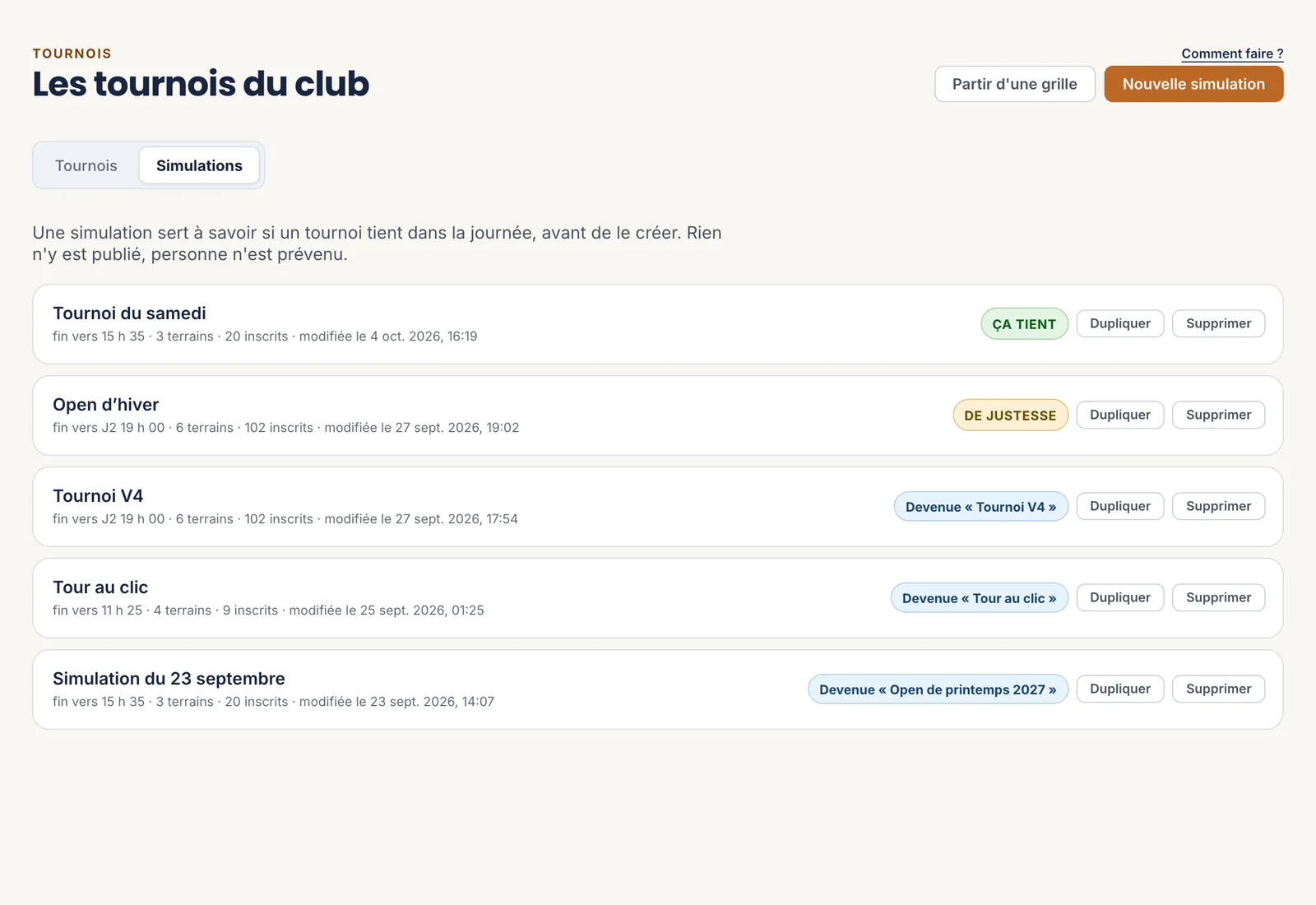1316x905 pixels.
Task: Delete the Tournoi V4 simulation
Action: point(1218,506)
